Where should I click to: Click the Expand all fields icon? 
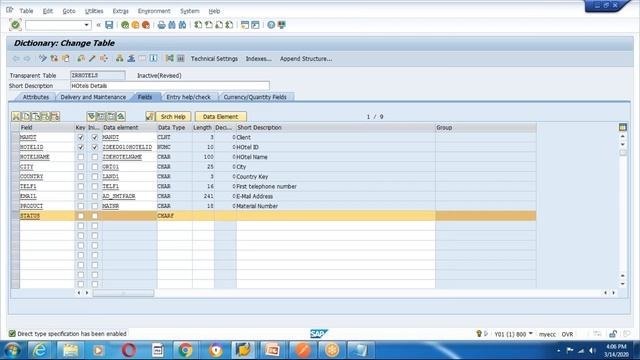91,117
